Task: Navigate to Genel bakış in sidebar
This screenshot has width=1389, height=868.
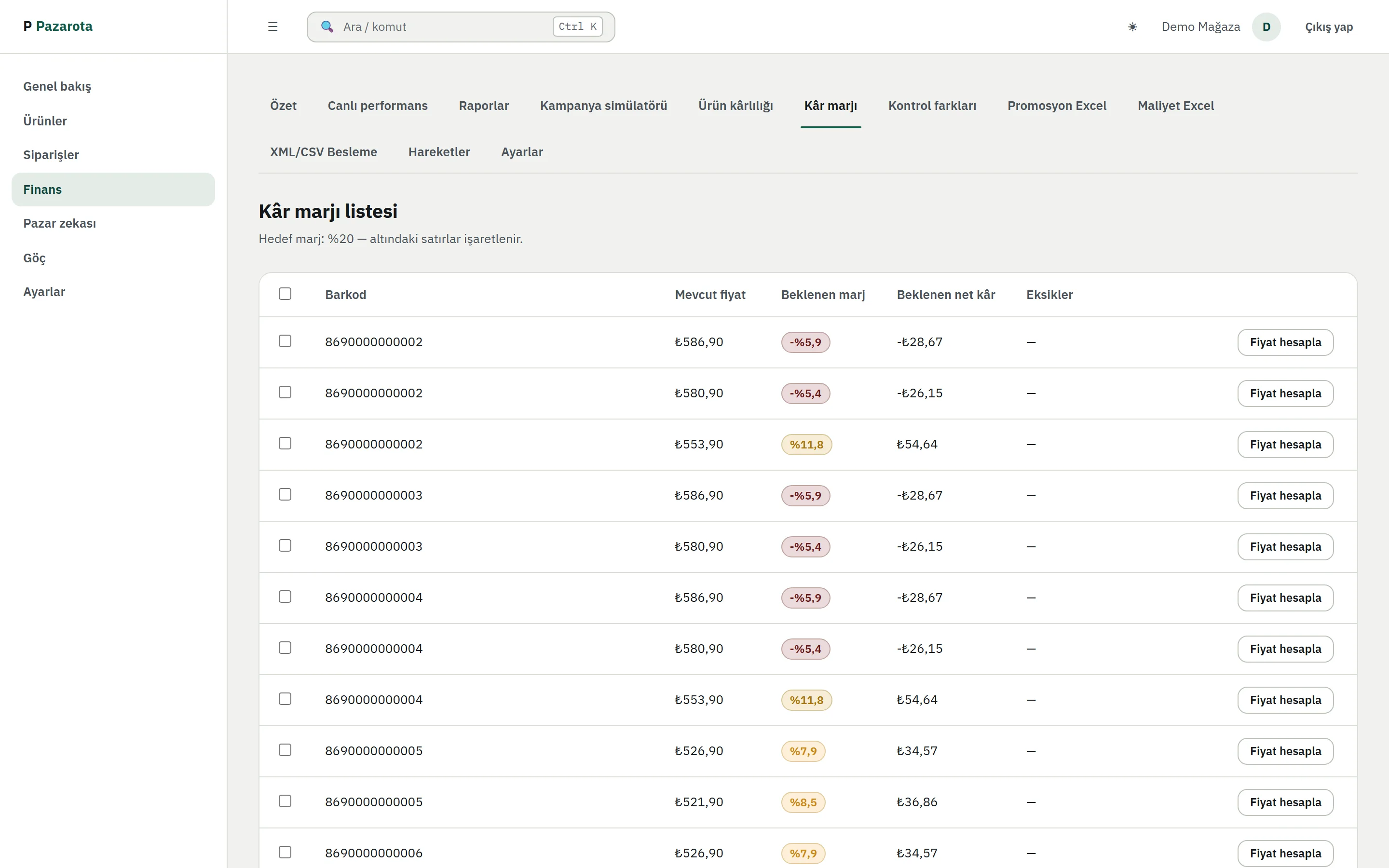Action: 113,87
